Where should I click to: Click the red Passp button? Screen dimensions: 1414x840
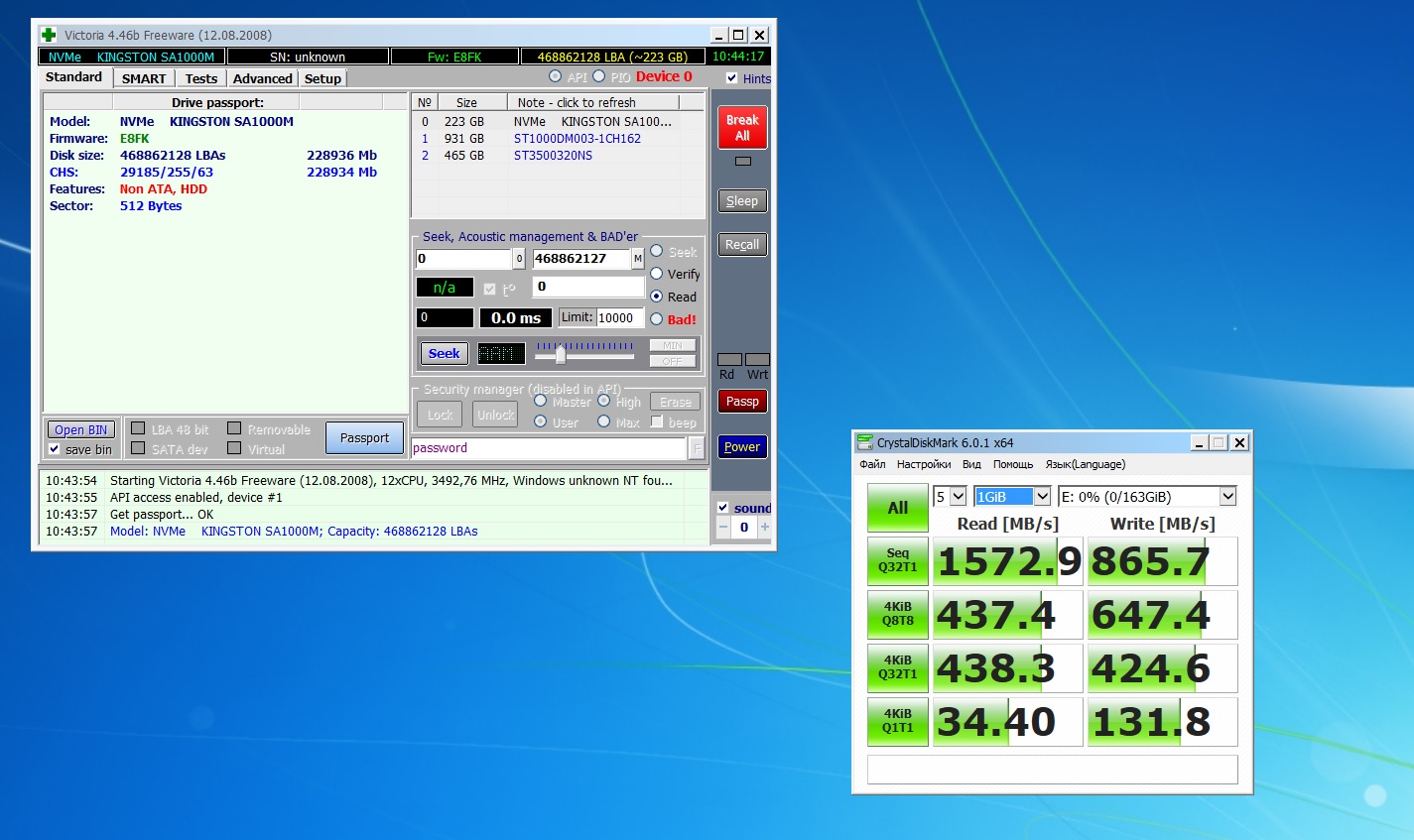point(742,402)
